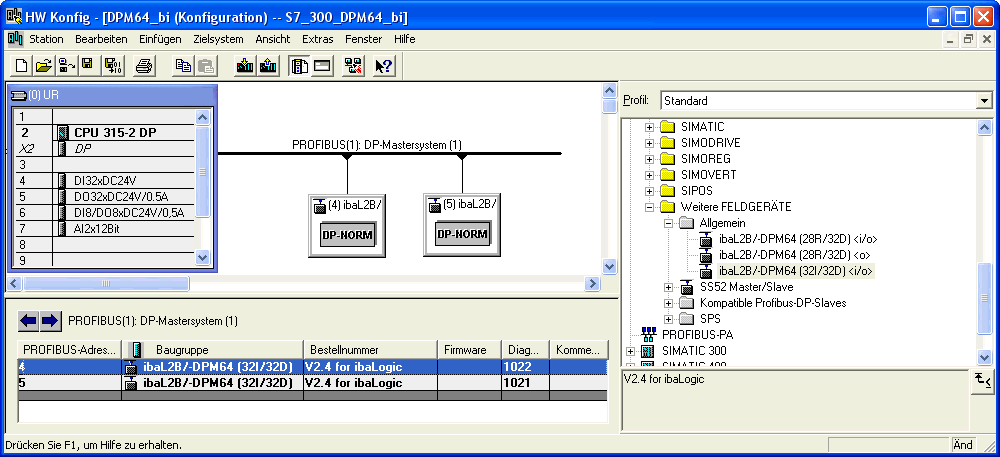The width and height of the screenshot is (1000, 457).
Task: Click the PROFIBUS-PA catalog icon
Action: (649, 334)
